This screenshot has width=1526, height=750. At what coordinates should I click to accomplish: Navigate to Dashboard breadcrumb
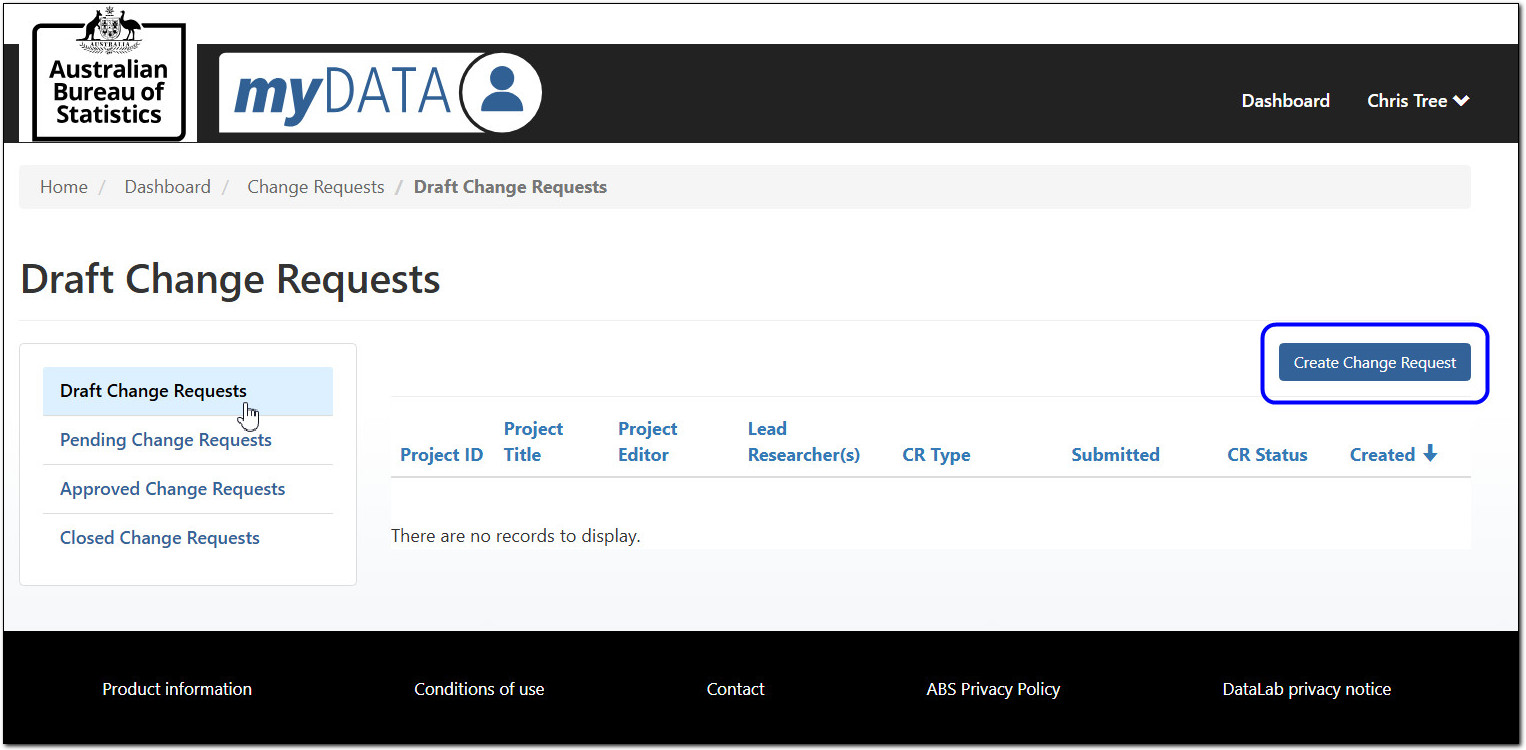[167, 187]
